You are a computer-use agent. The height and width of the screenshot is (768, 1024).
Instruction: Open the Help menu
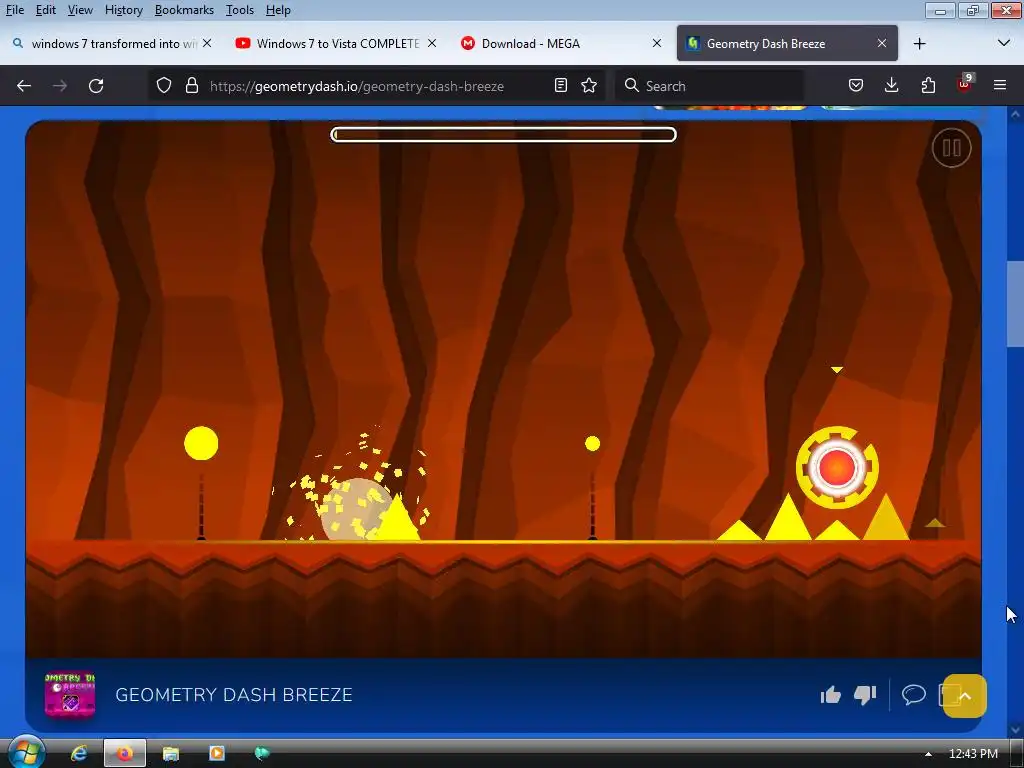tap(278, 10)
